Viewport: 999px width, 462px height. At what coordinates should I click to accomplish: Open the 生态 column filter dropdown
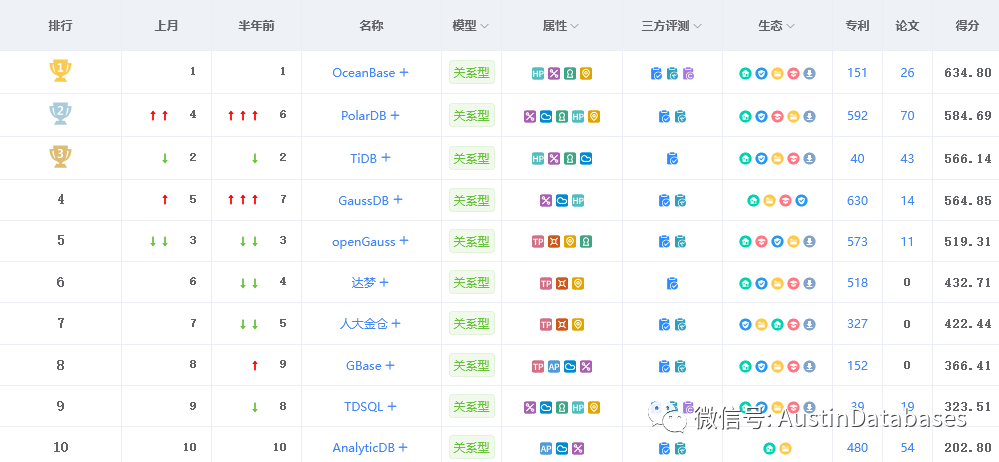pos(790,26)
